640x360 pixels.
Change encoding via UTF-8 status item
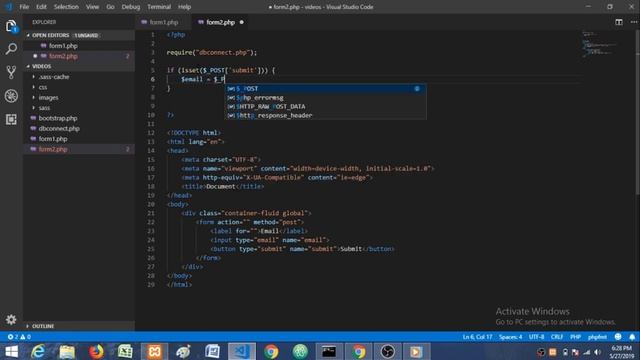click(536, 337)
